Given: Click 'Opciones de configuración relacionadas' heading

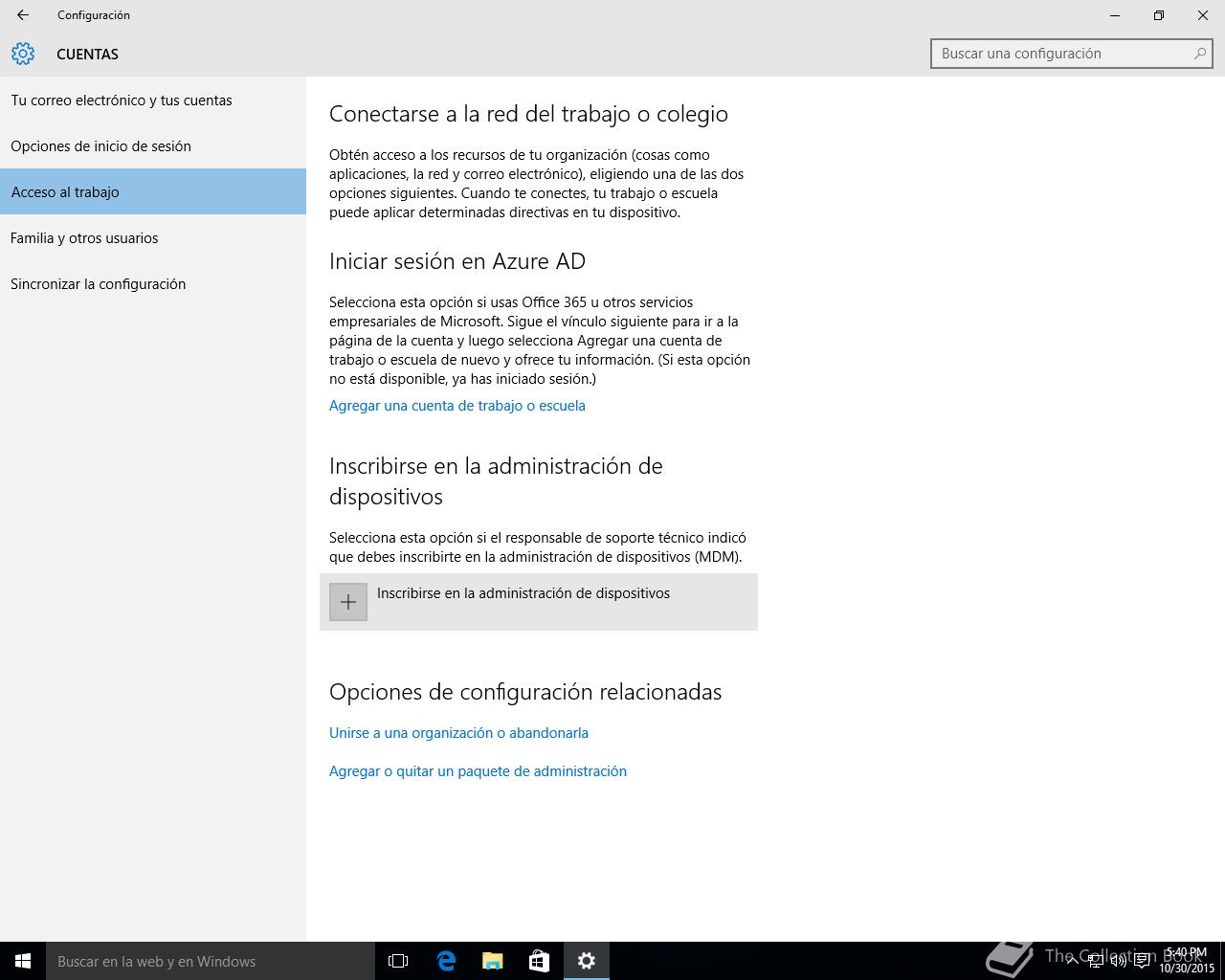Looking at the screenshot, I should click(x=525, y=692).
